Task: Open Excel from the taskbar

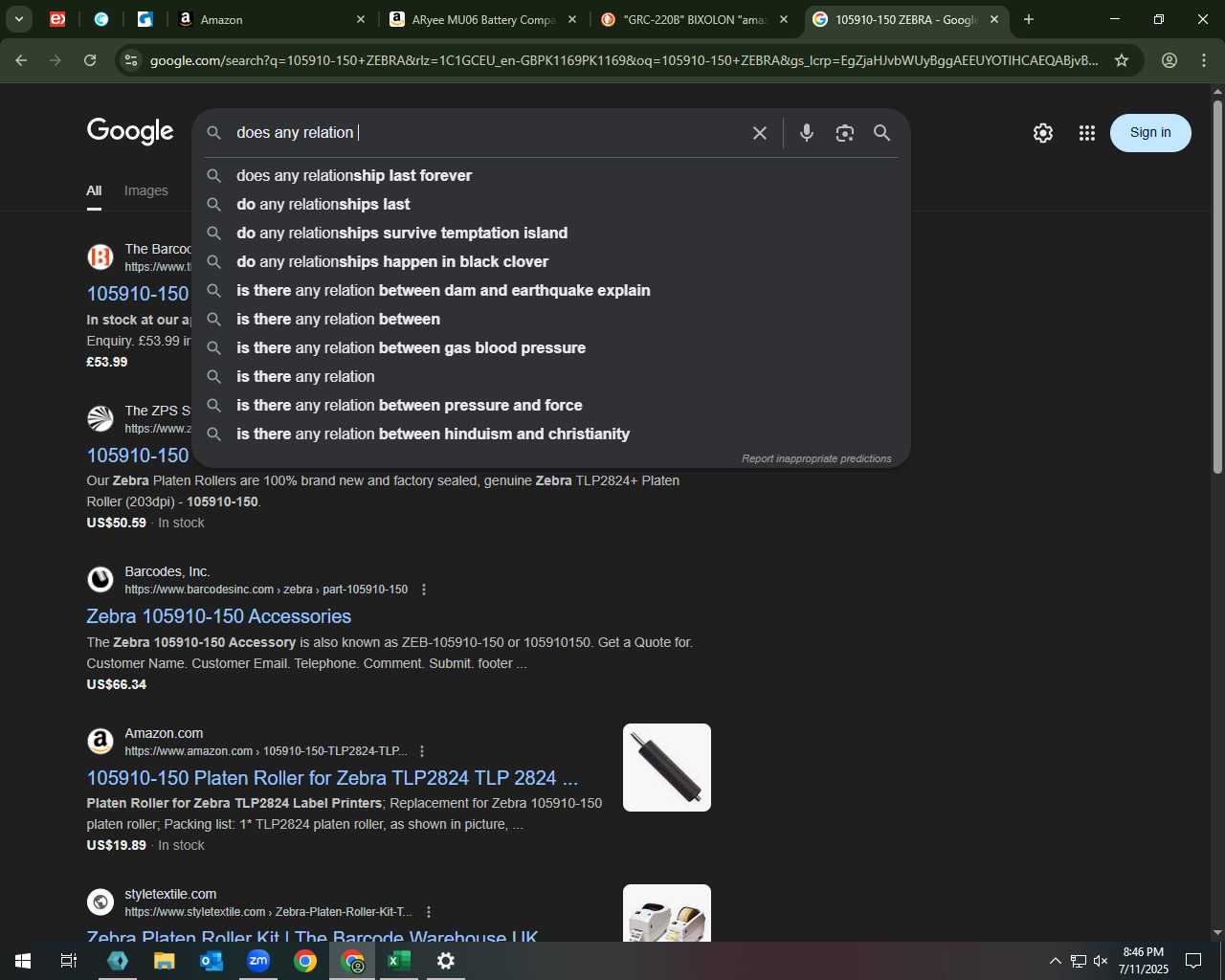Action: tap(399, 961)
